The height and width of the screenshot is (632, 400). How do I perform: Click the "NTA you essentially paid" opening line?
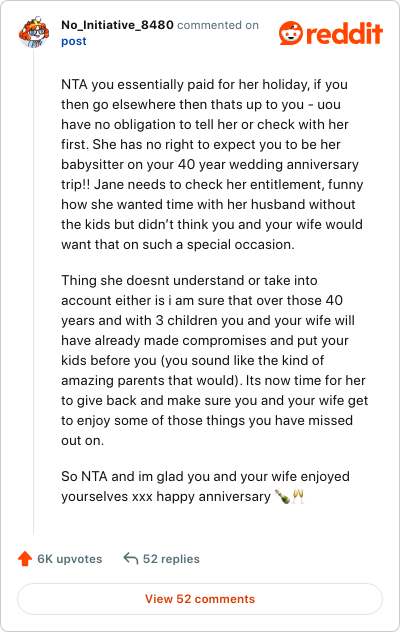point(204,85)
